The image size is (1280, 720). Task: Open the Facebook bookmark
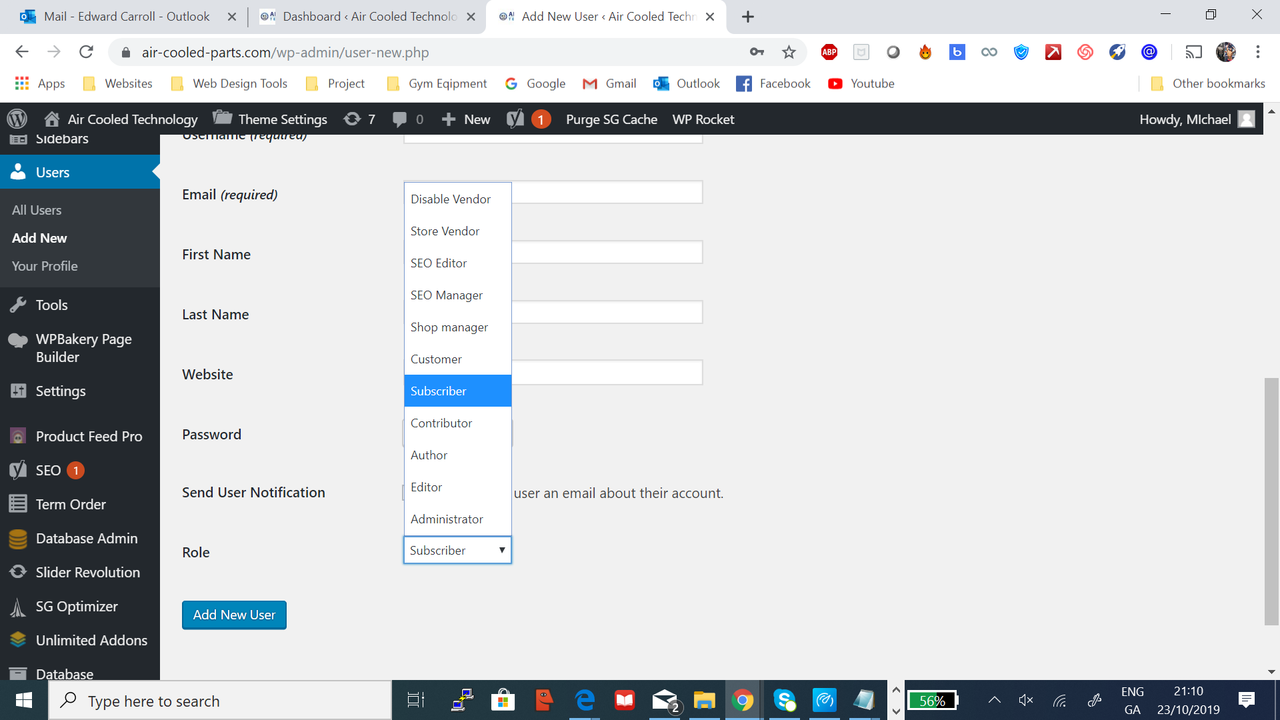coord(773,83)
